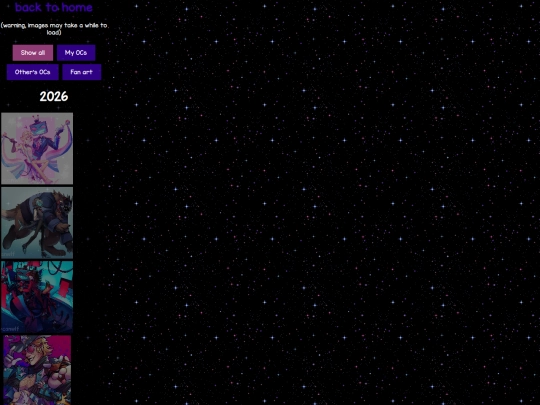Click the '2026' year heading
Screen dimensions: 540x405
coord(54,96)
